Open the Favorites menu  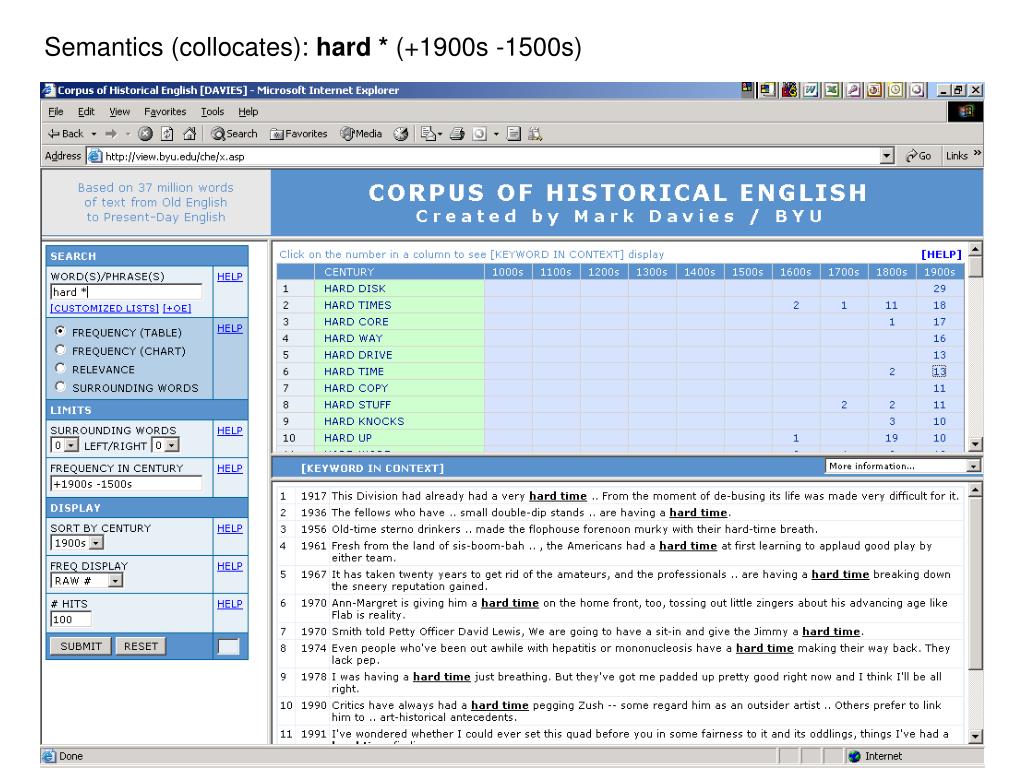(x=165, y=112)
